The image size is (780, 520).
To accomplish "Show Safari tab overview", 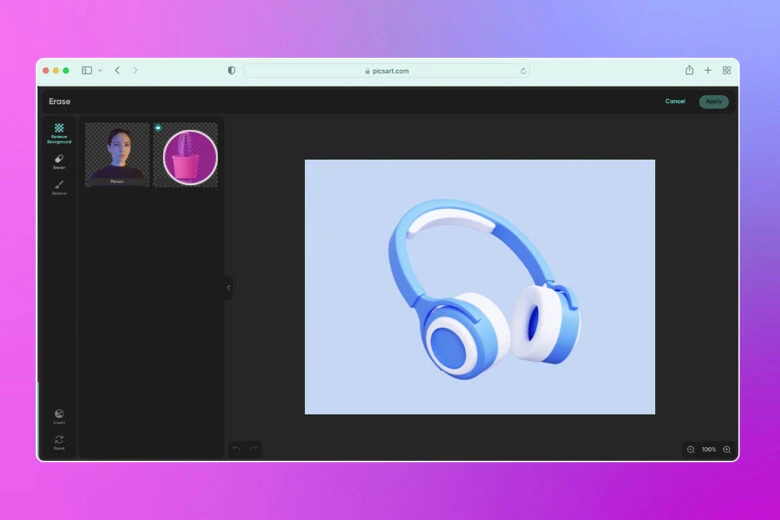I will pyautogui.click(x=726, y=71).
